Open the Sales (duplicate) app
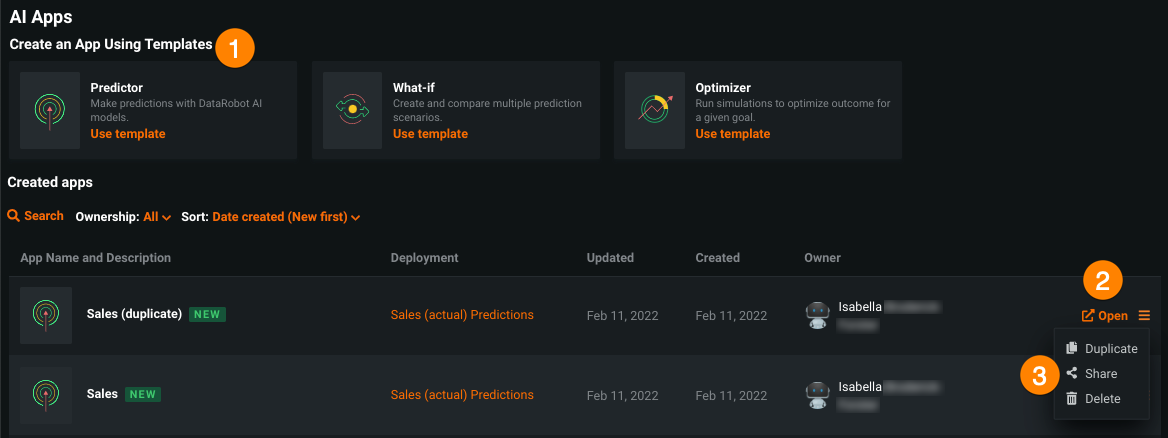This screenshot has width=1168, height=438. [1105, 316]
